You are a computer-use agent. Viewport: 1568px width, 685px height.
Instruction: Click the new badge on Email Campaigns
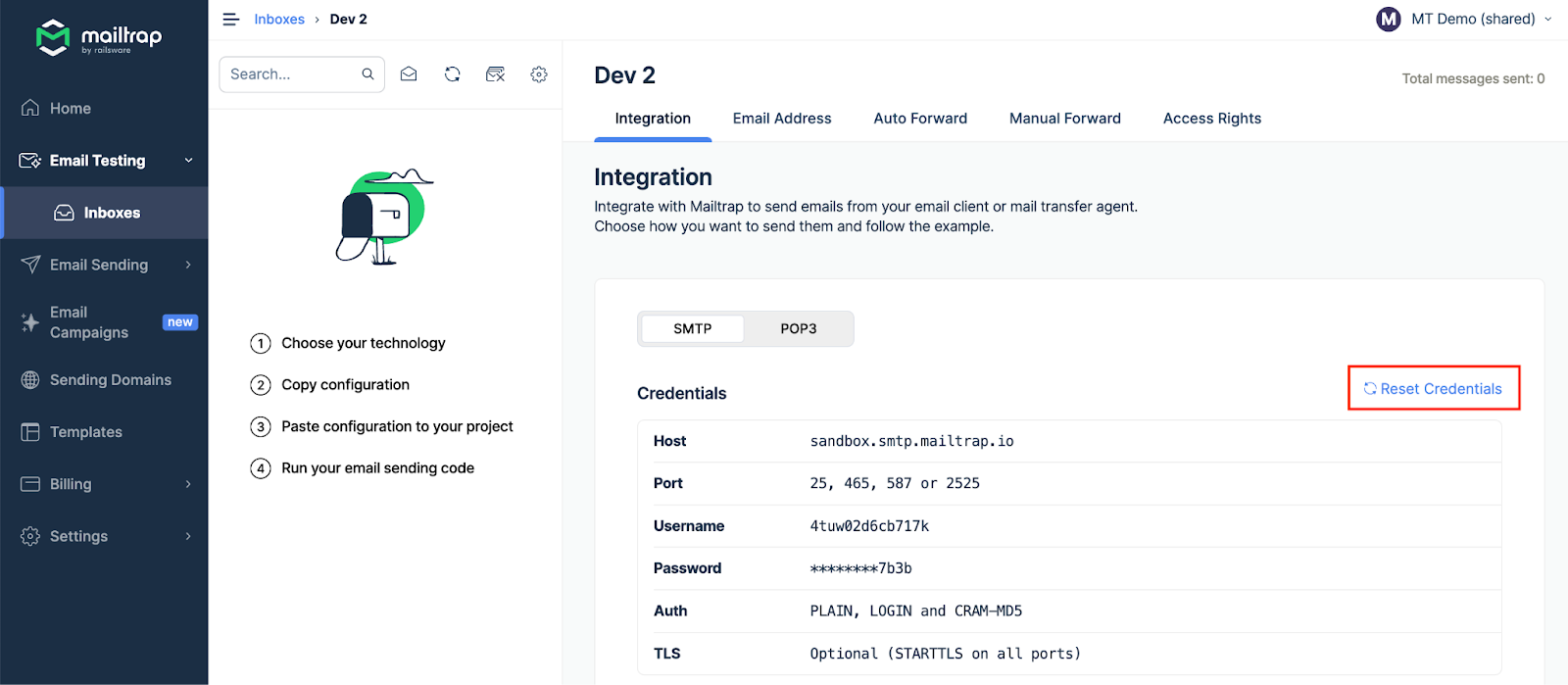coord(180,322)
